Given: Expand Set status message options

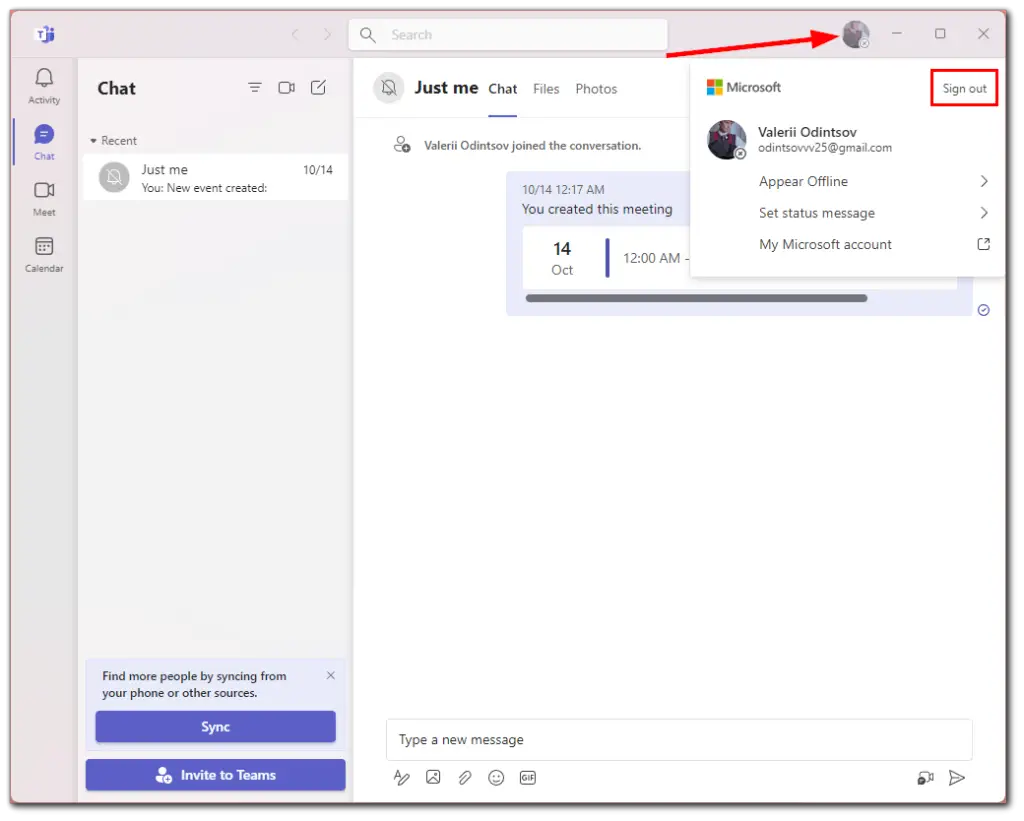Looking at the screenshot, I should tap(817, 212).
